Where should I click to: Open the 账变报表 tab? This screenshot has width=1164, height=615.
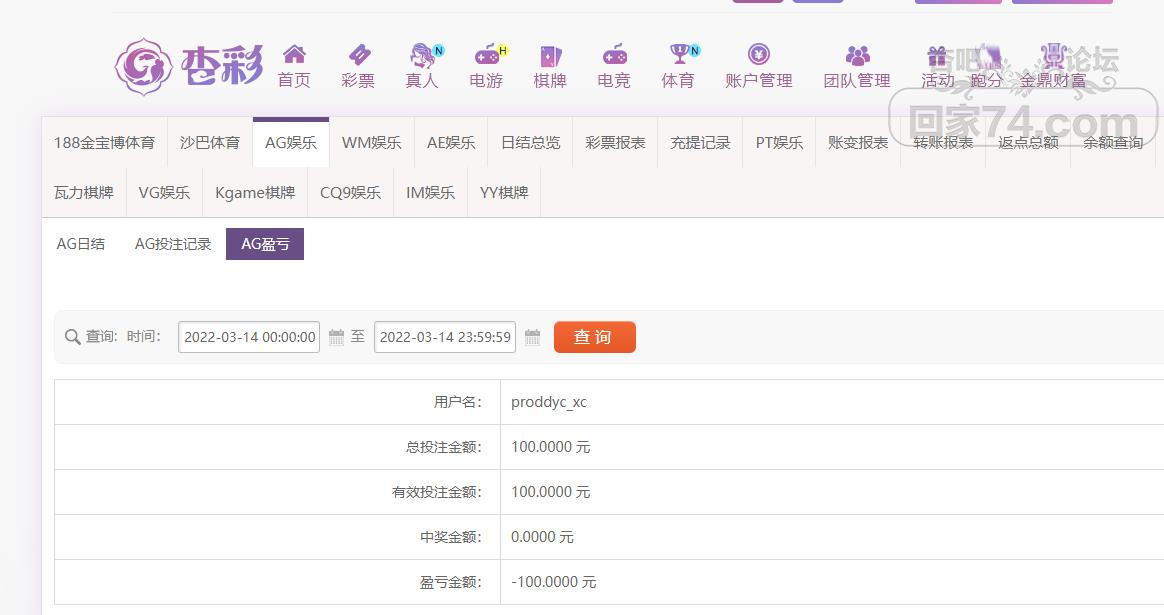tap(858, 143)
